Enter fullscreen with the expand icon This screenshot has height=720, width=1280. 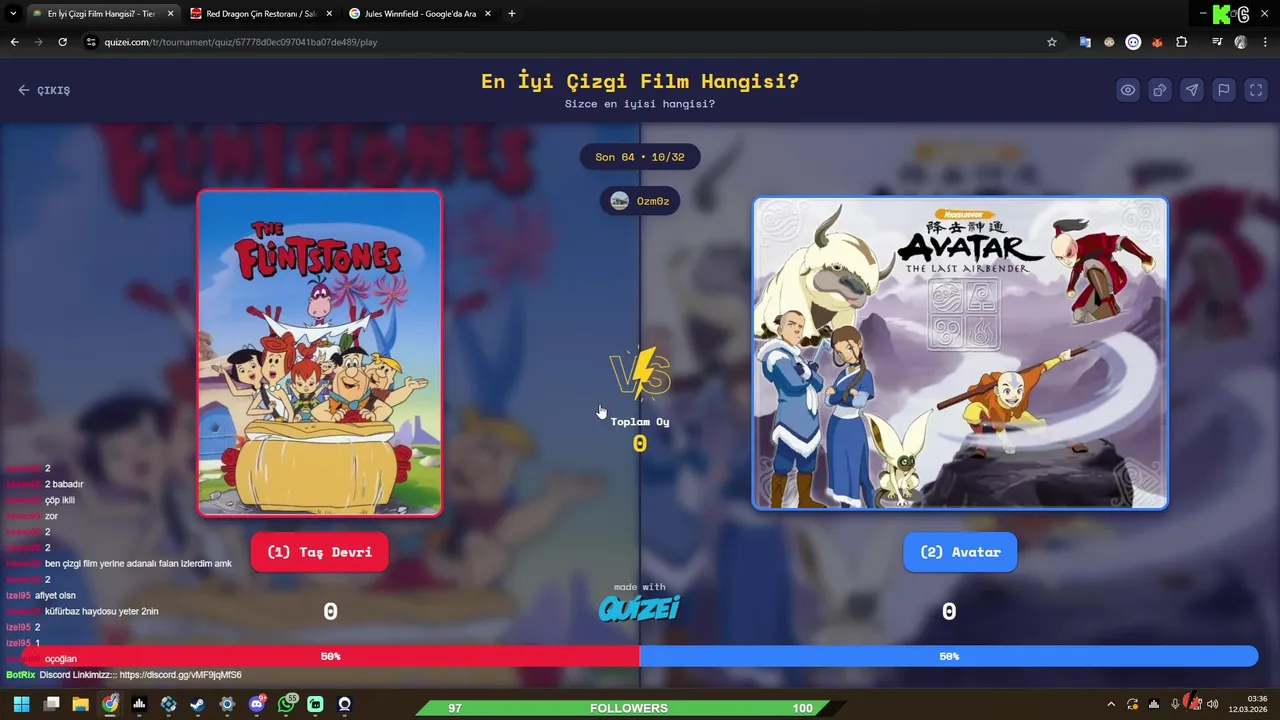(1256, 90)
